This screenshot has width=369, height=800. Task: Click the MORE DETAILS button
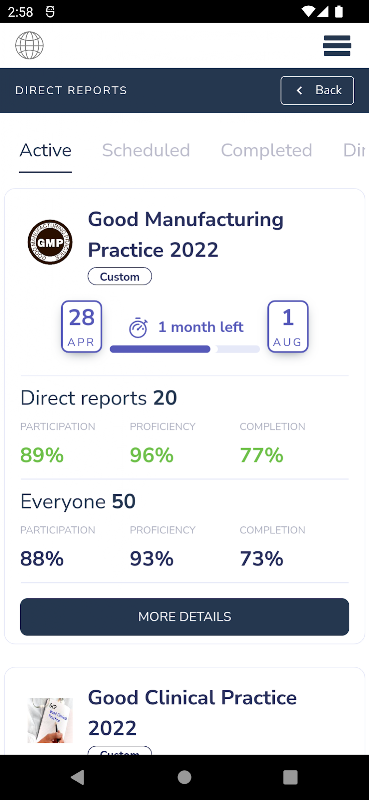tap(184, 616)
